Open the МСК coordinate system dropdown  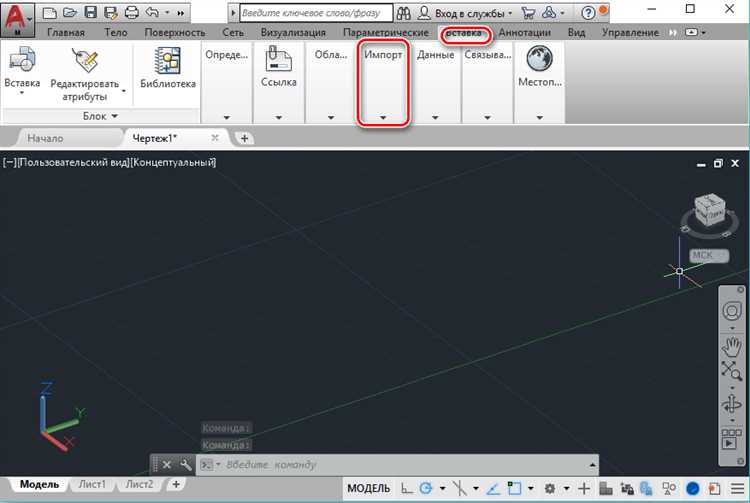point(709,255)
